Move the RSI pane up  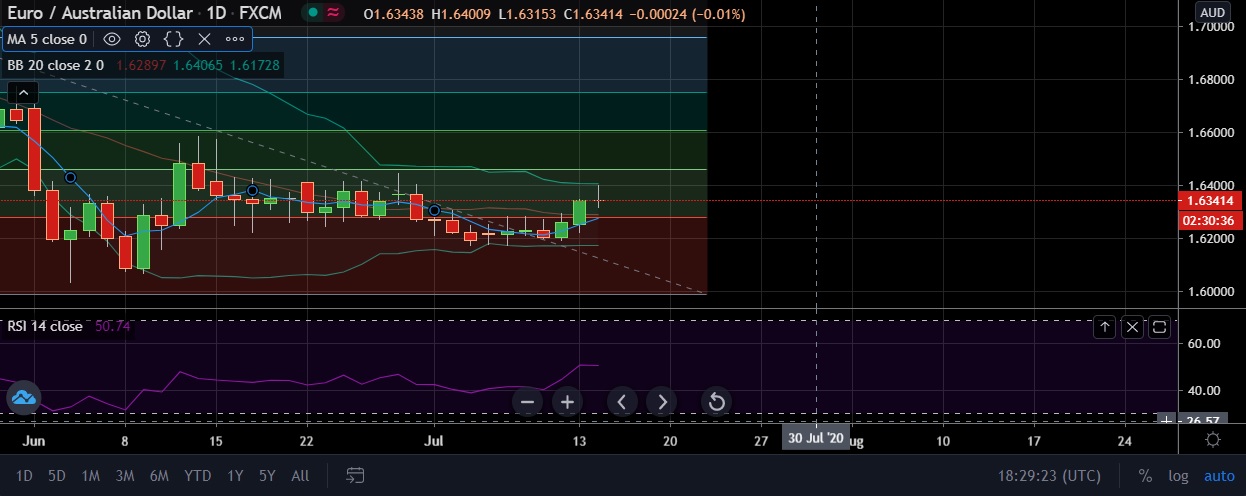click(1105, 326)
